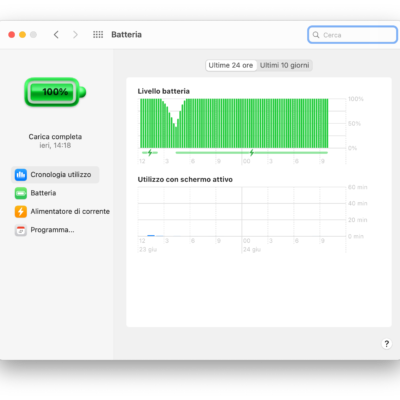
Task: Click the Carica completa status text
Action: tap(55, 137)
